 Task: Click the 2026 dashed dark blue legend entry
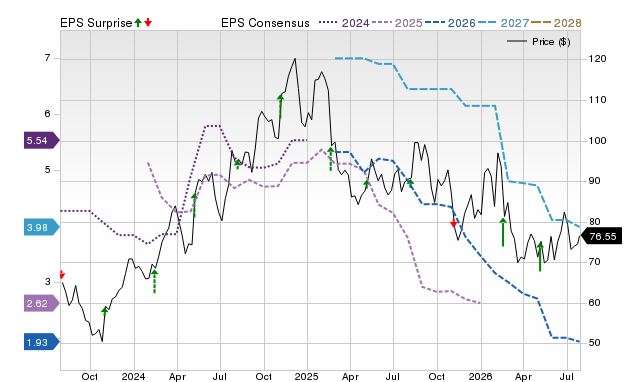click(450, 23)
